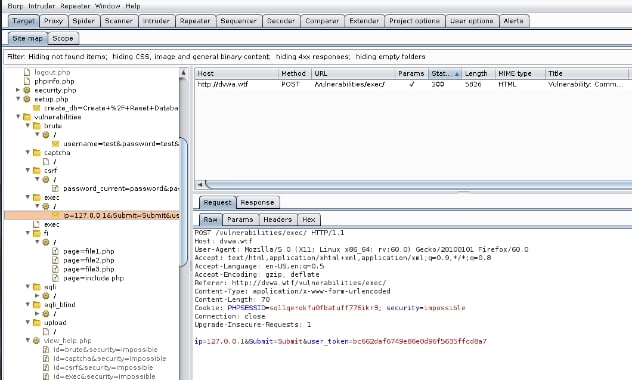Collapse the view_help.php tree node
This screenshot has height=380, width=632.
[x=27, y=340]
